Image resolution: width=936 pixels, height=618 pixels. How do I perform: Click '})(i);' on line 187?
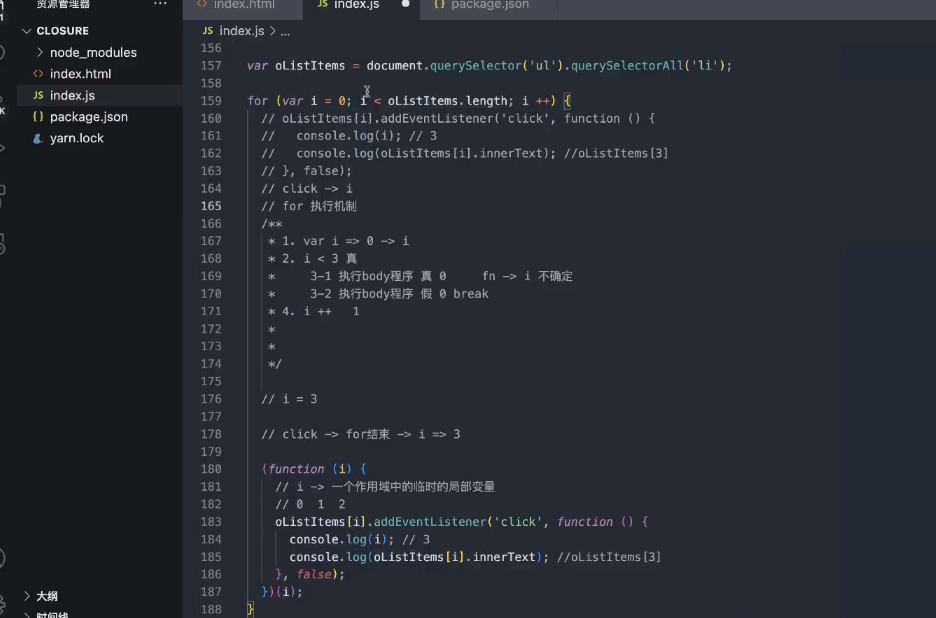click(282, 592)
